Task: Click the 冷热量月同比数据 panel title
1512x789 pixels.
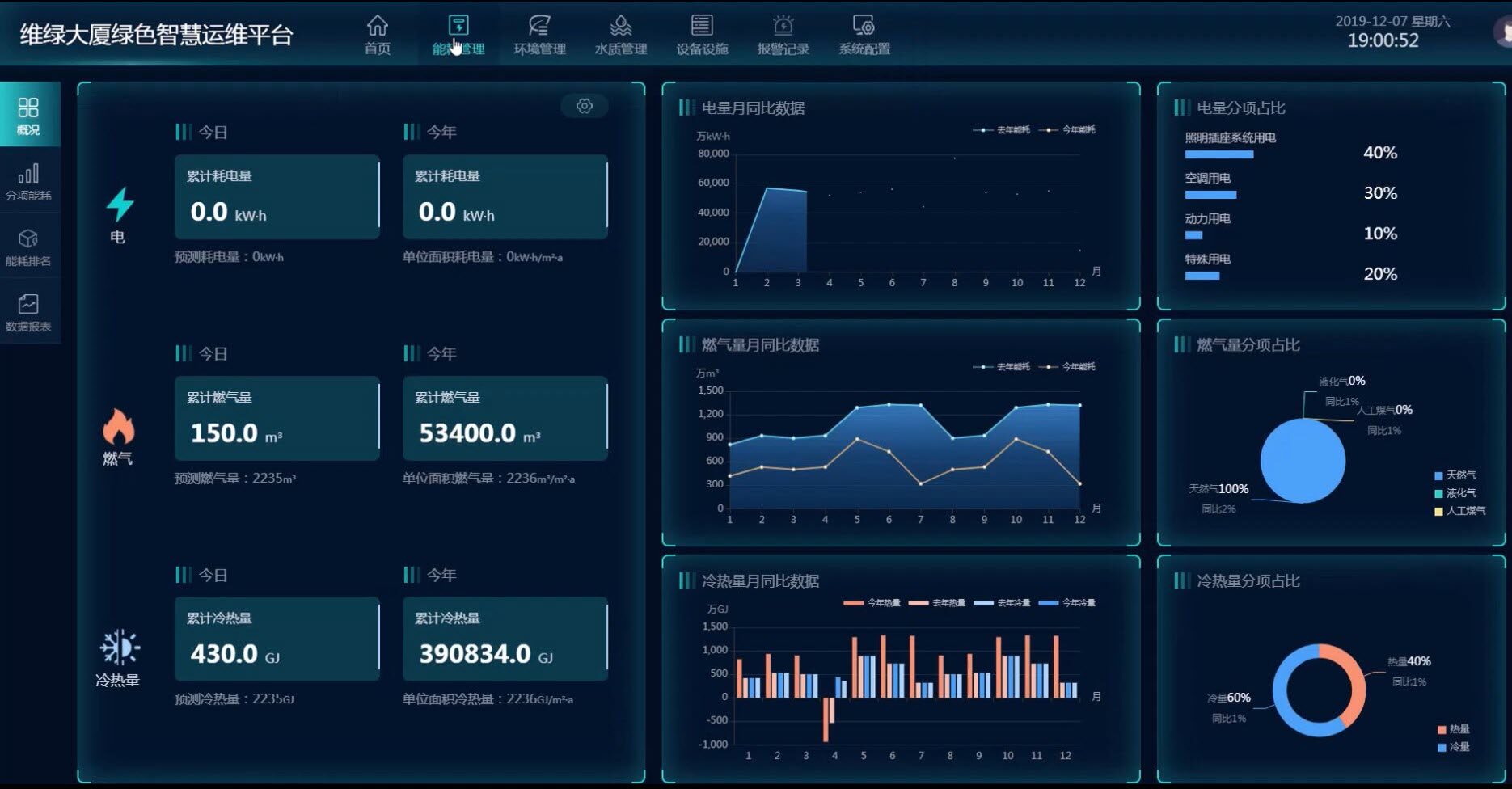Action: 760,580
